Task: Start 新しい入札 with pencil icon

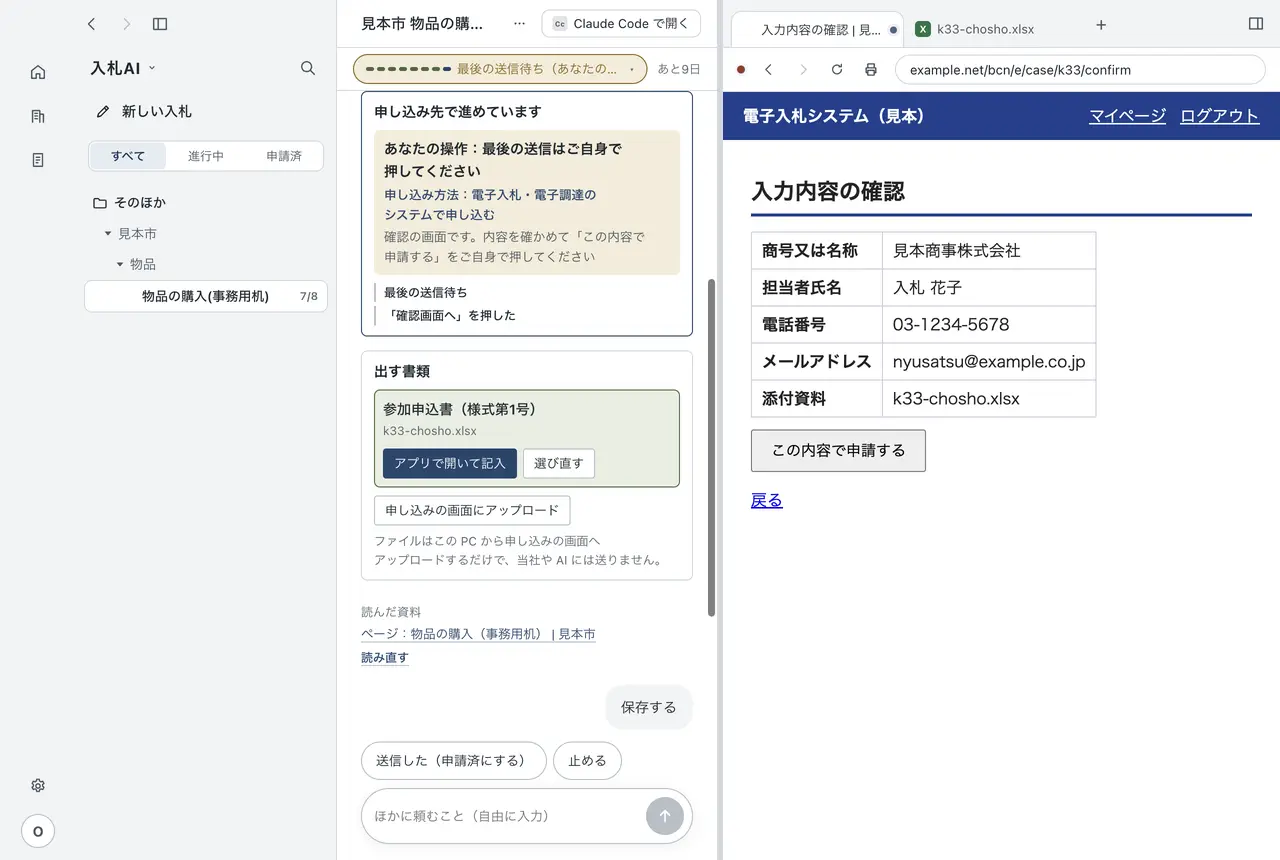Action: coord(144,112)
